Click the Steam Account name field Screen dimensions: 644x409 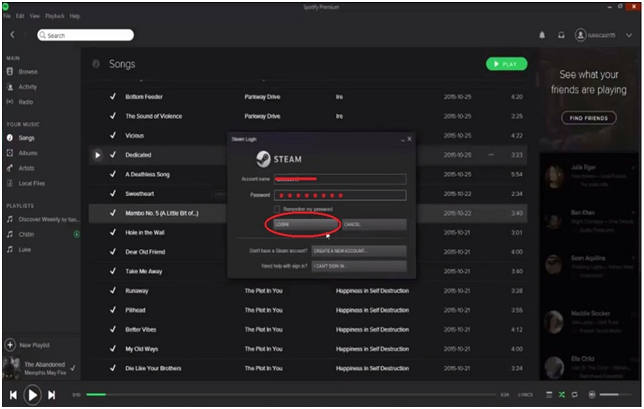pos(340,179)
